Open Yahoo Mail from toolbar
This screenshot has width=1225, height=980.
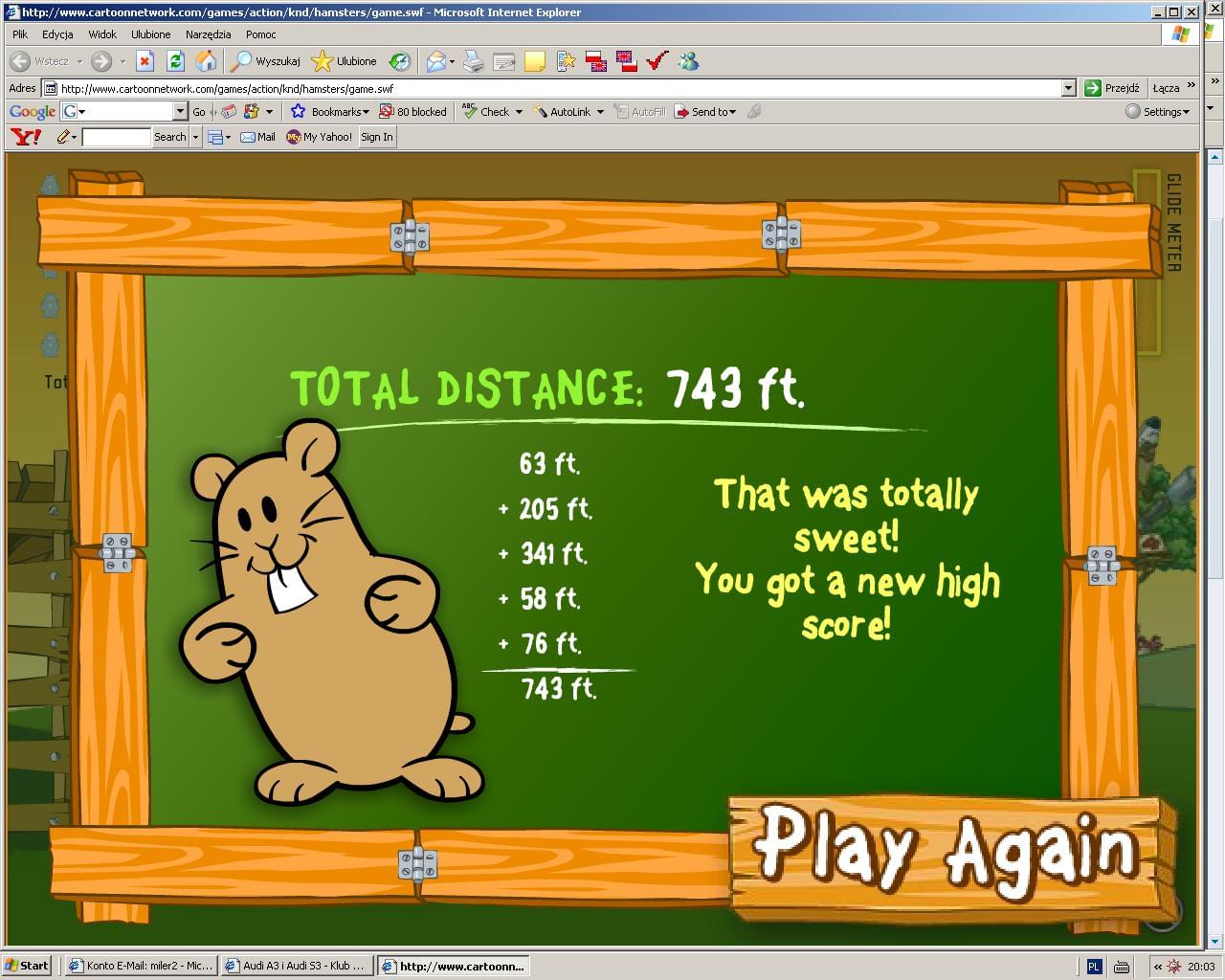click(257, 137)
